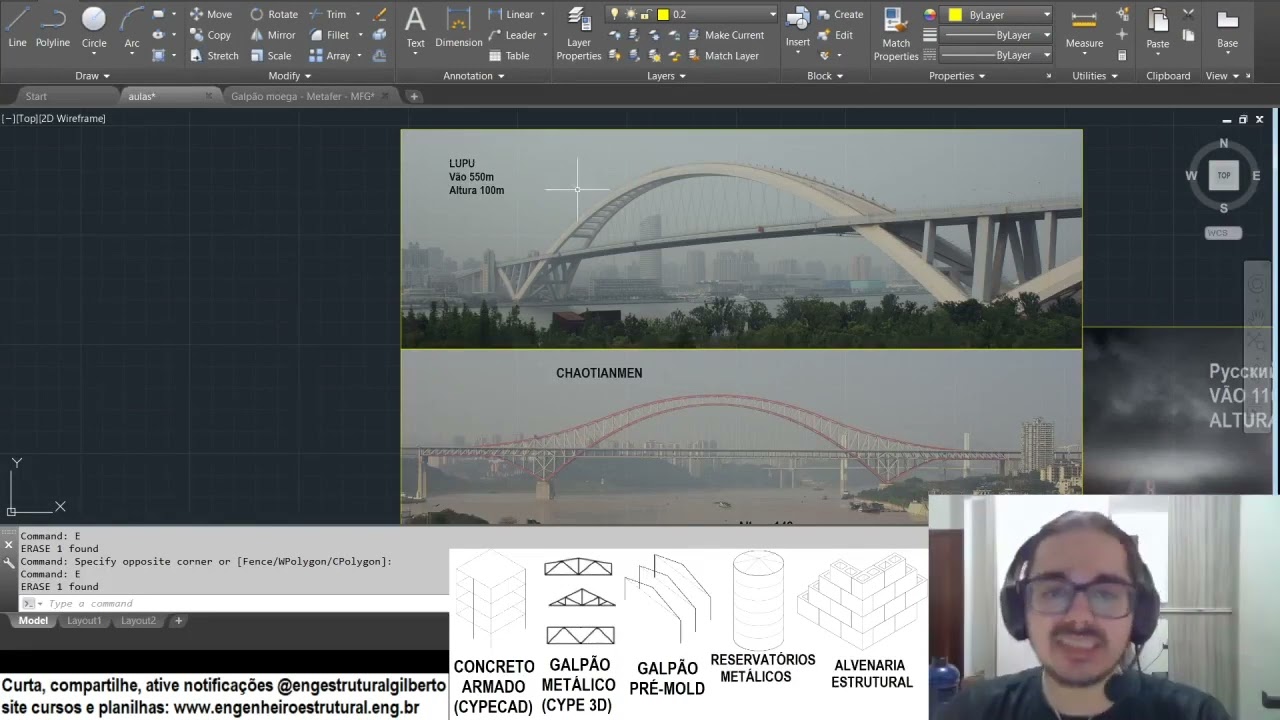This screenshot has width=1280, height=720.
Task: Expand the Modify panel
Action: tap(290, 76)
